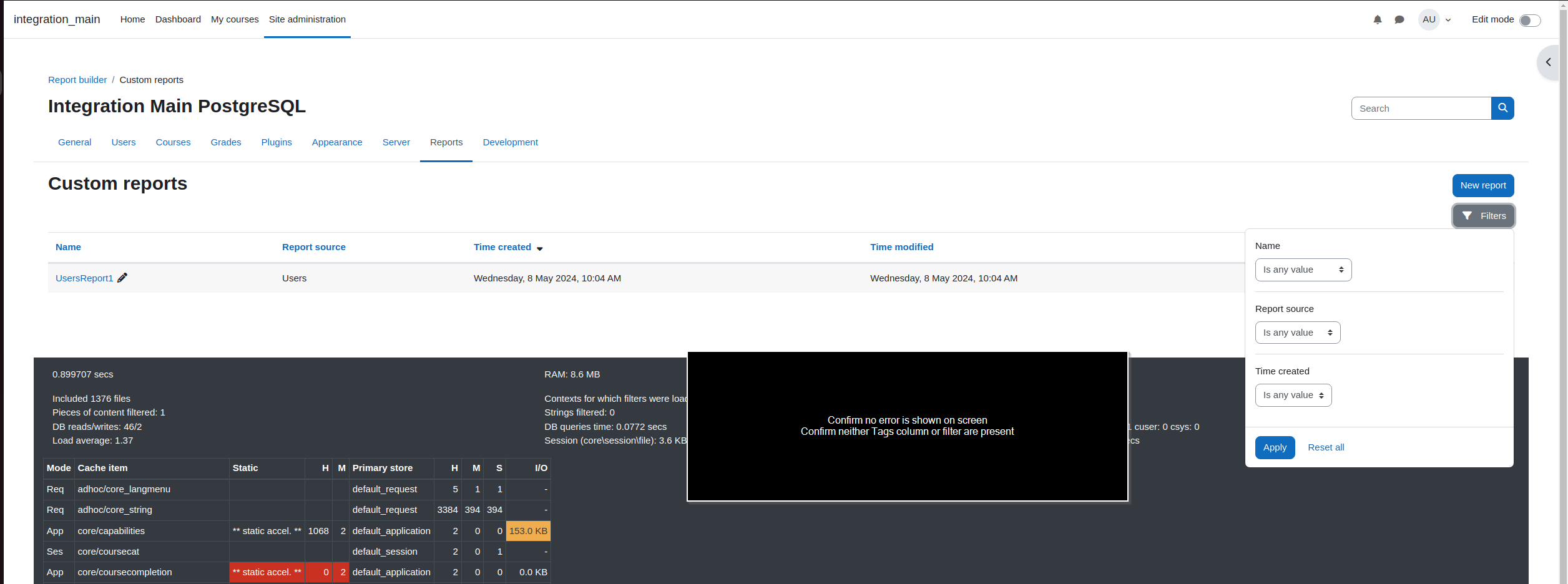Toggle the Filters button panel

click(x=1483, y=216)
